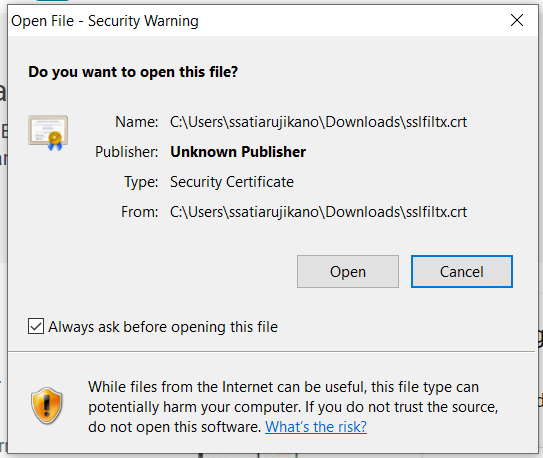Select the file path next to From
543x458 pixels.
click(318, 212)
